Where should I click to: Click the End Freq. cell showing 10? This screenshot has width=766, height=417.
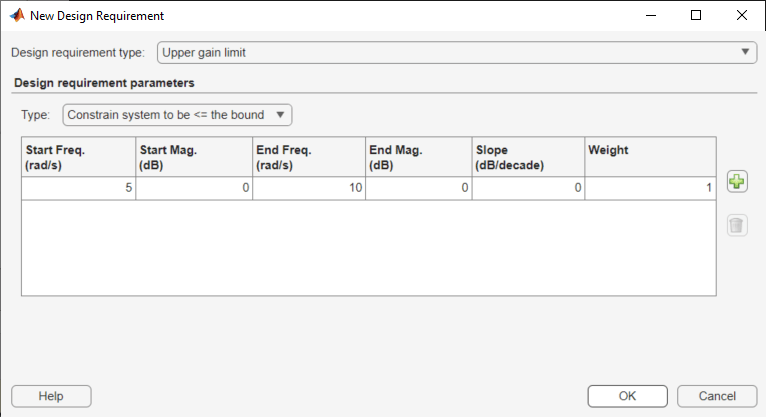tap(308, 188)
